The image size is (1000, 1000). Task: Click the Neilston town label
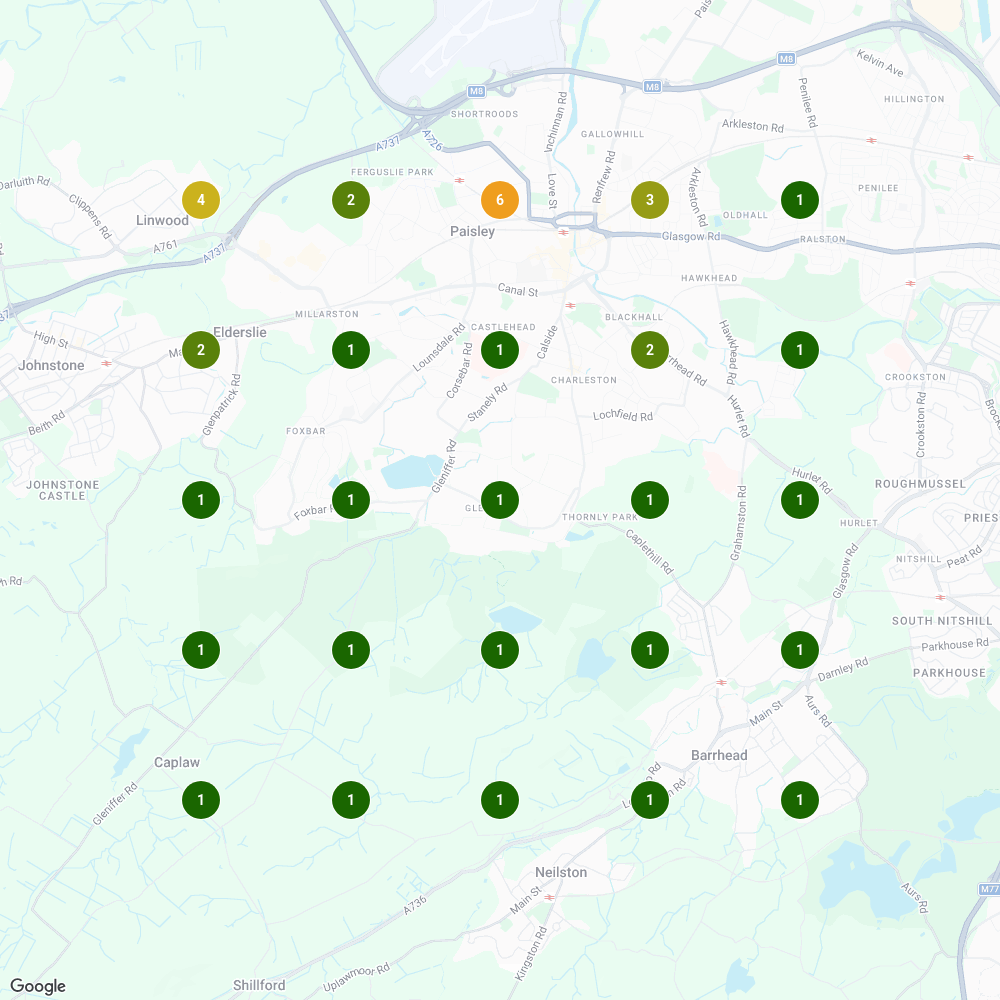point(561,872)
